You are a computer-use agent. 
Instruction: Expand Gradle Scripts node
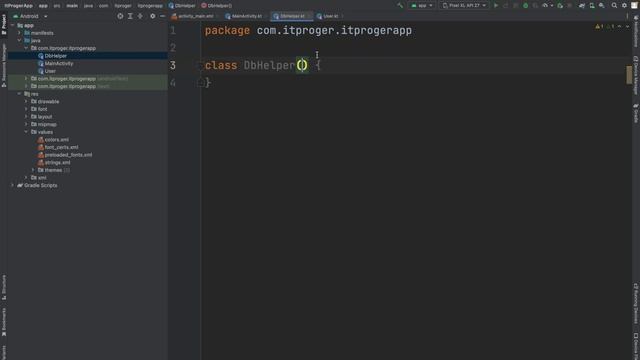[x=12, y=185]
